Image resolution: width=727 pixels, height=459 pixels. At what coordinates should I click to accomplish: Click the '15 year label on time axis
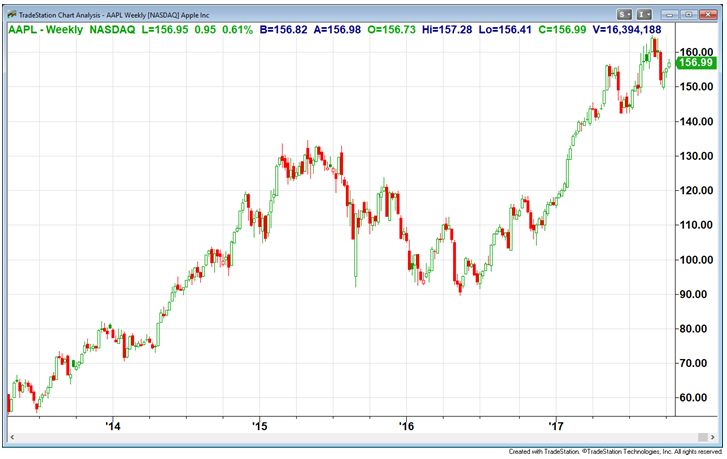point(260,426)
